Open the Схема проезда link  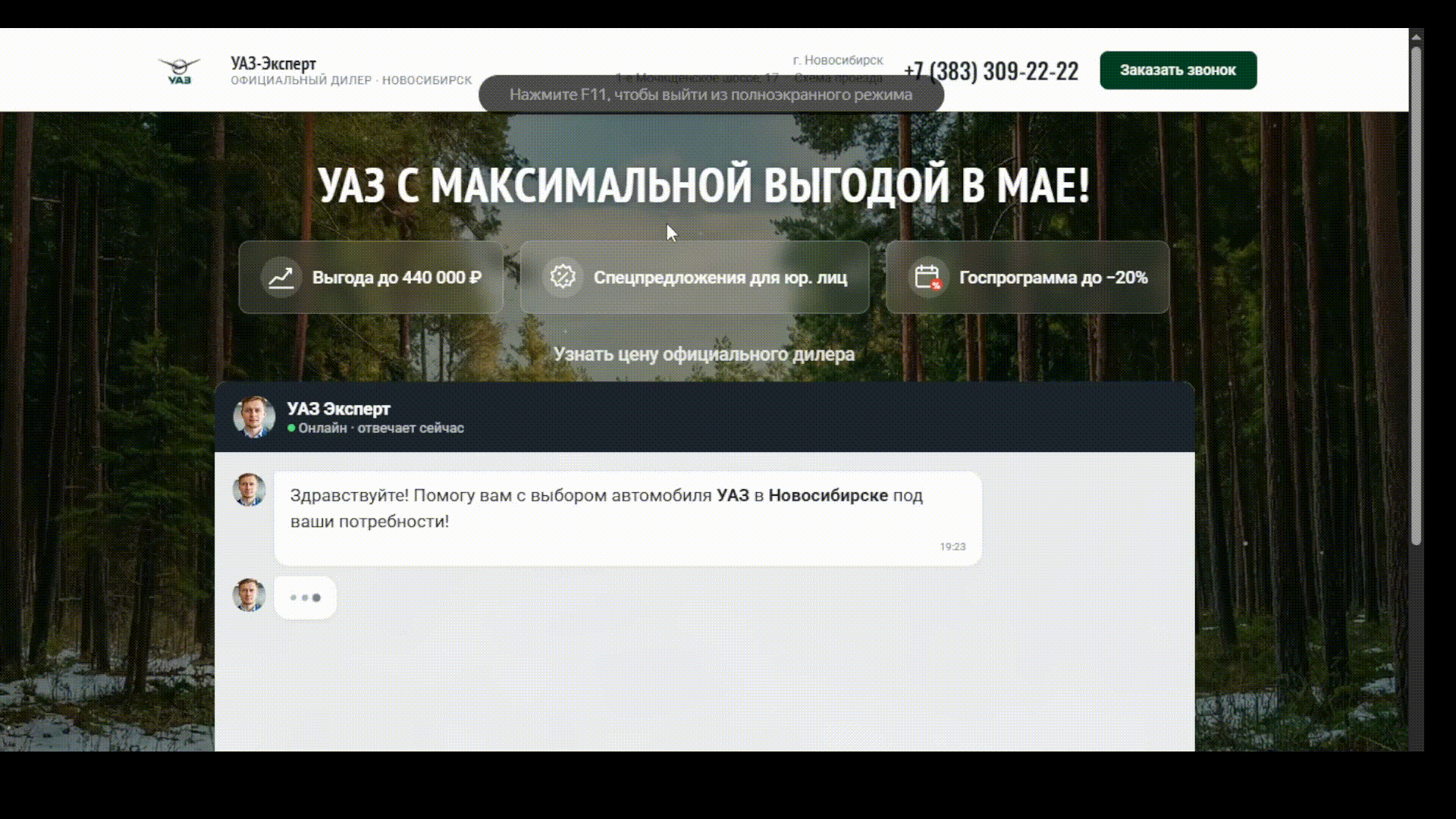click(x=838, y=78)
